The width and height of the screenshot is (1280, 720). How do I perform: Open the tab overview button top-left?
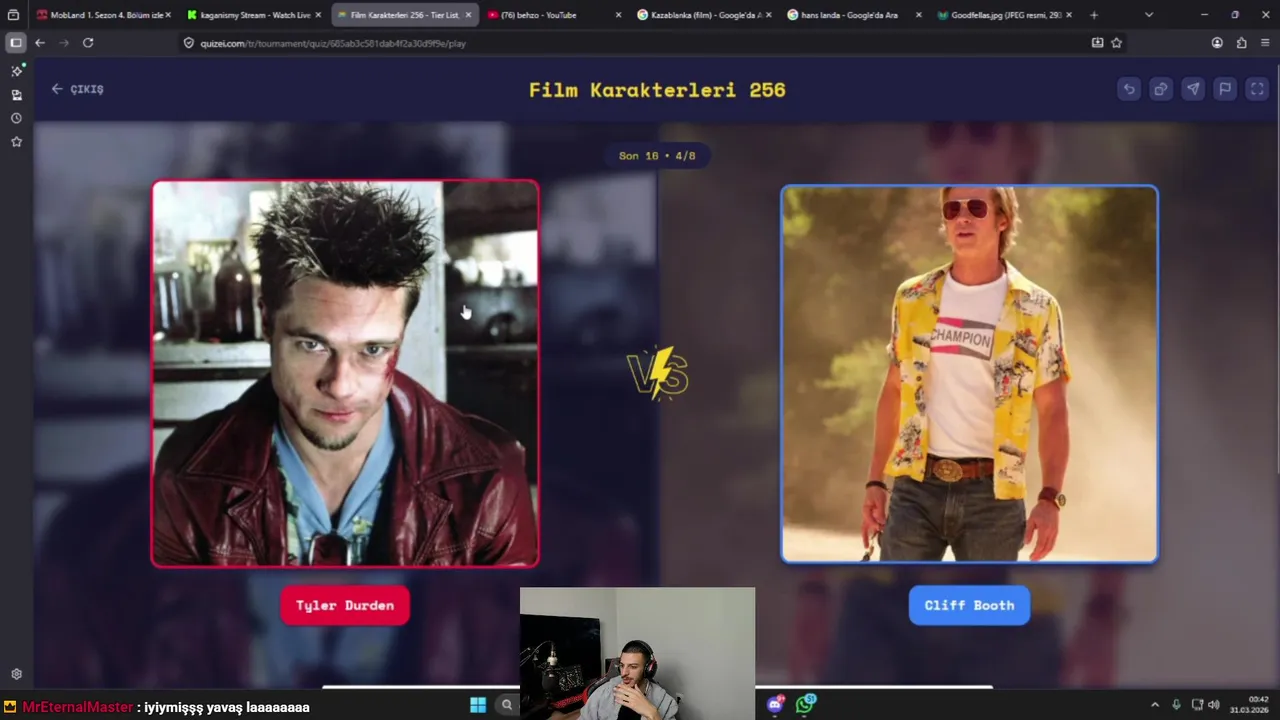click(x=13, y=15)
